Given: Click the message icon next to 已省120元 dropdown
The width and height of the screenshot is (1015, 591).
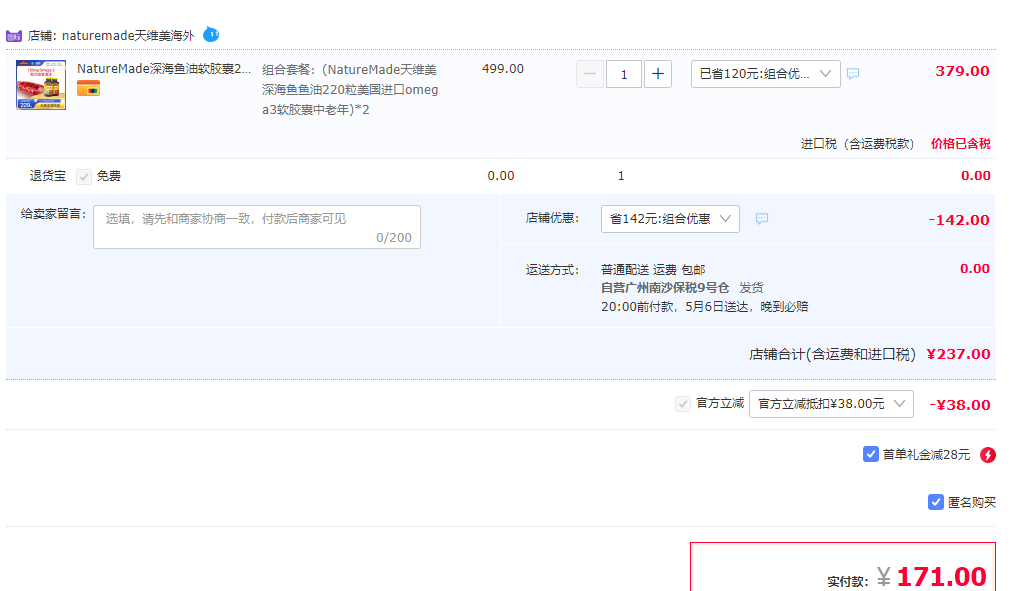Looking at the screenshot, I should click(853, 74).
